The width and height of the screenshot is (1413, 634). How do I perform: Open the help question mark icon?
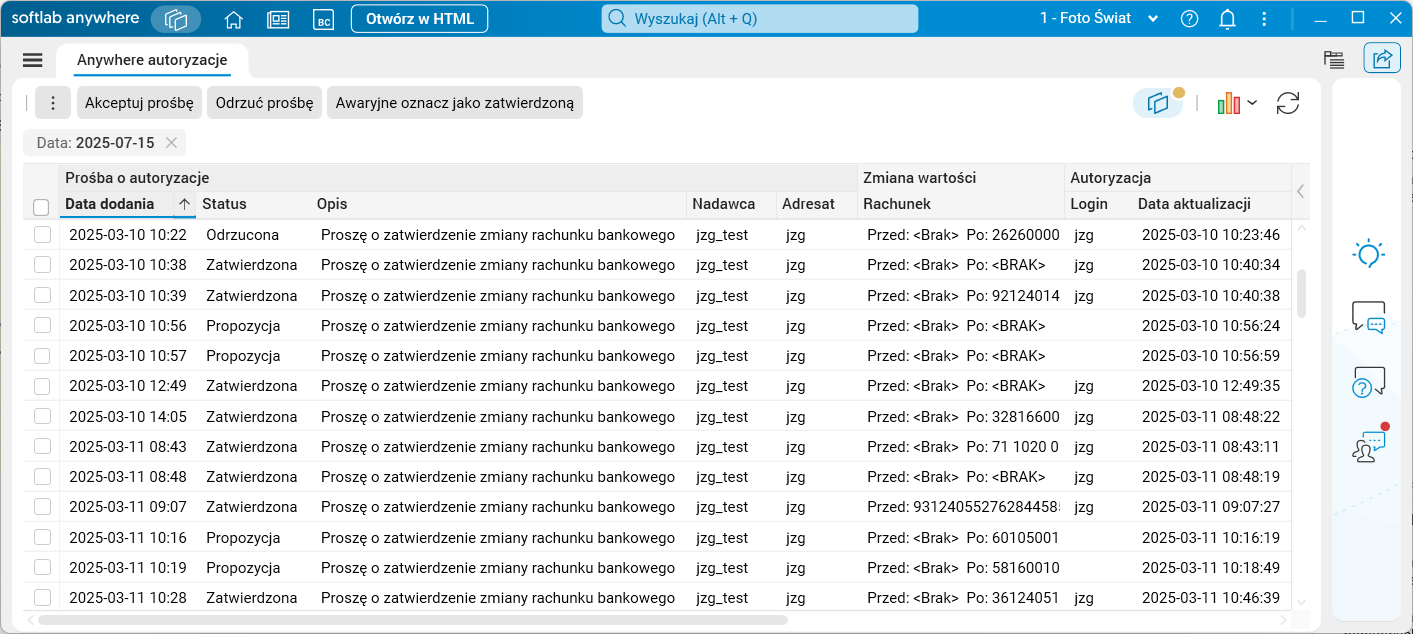[1189, 19]
